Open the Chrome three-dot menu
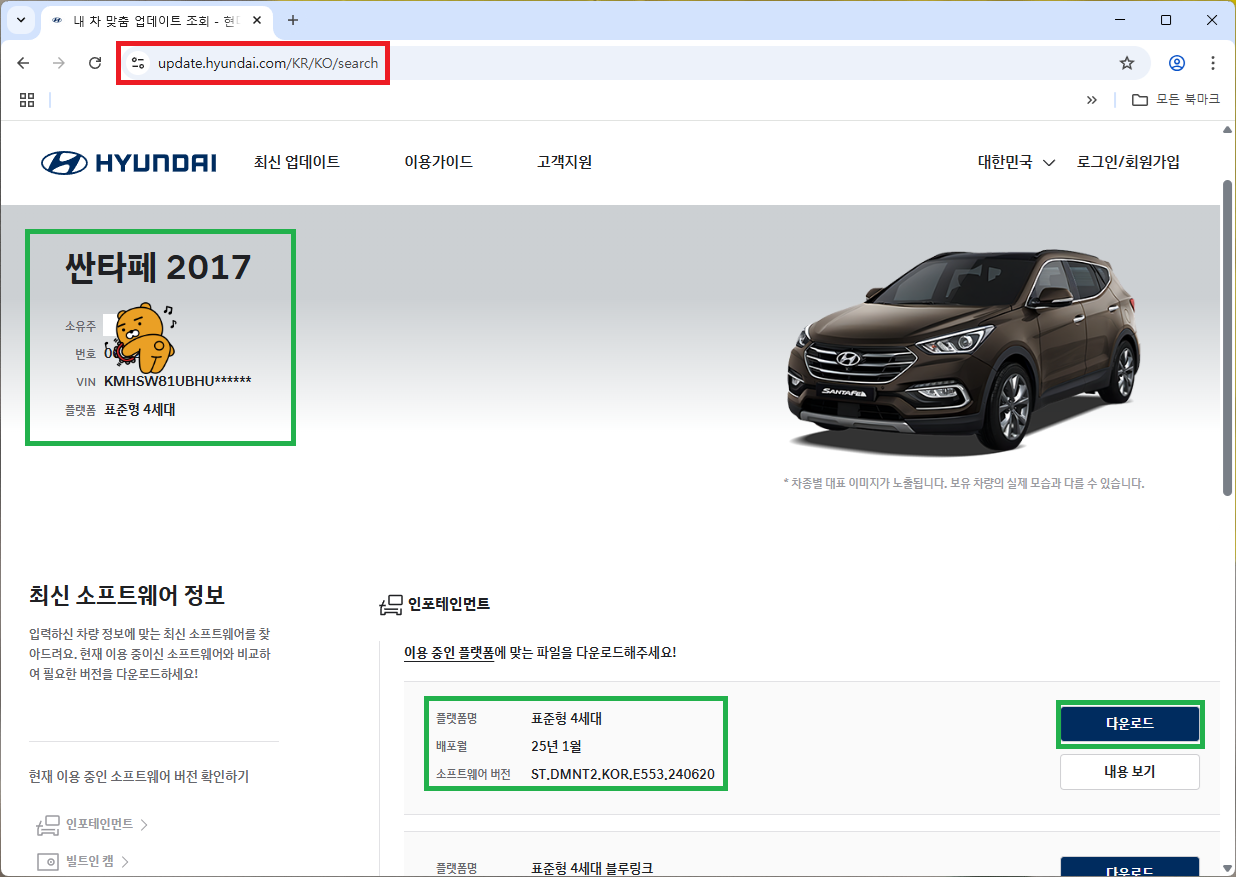Viewport: 1236px width, 877px height. pos(1213,63)
